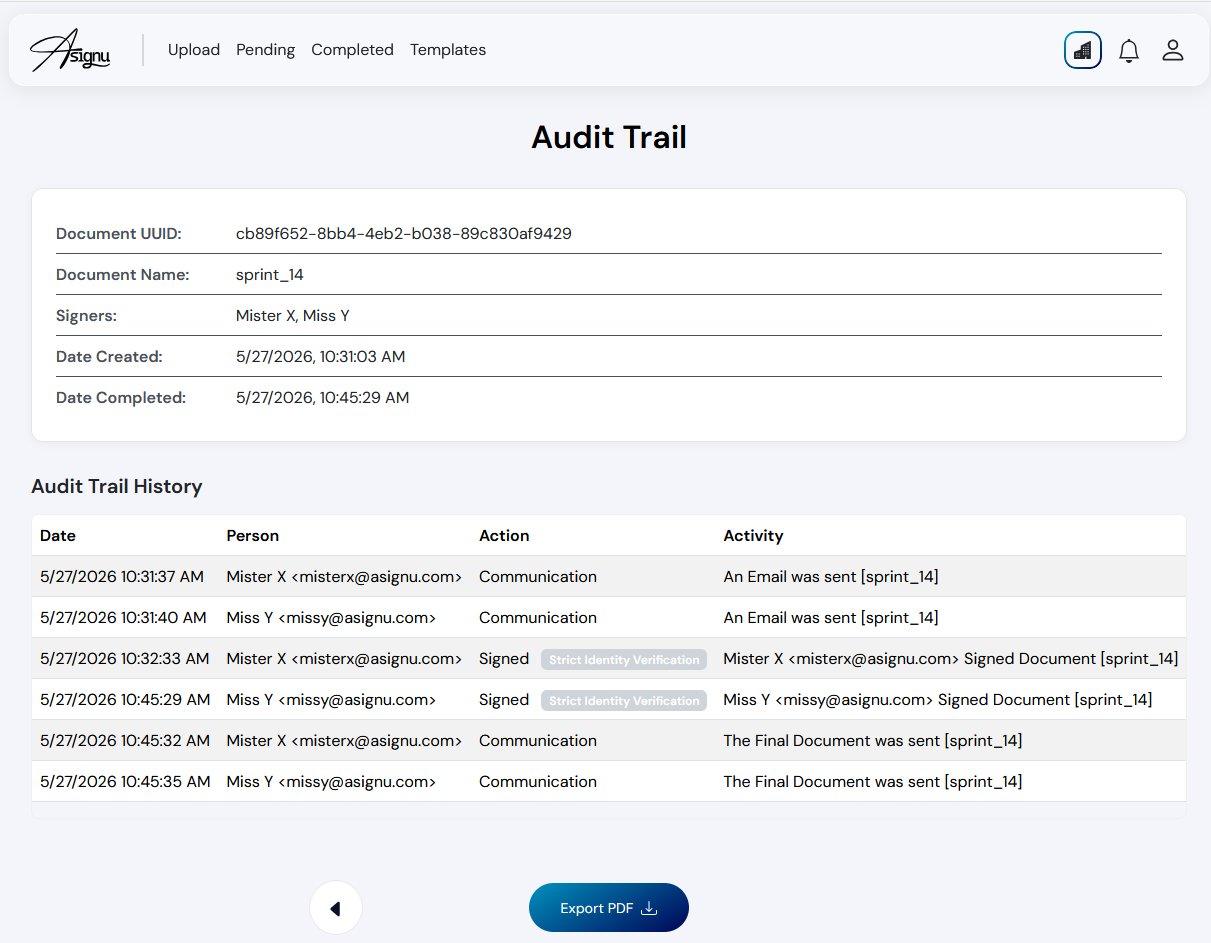Select the 10:45:29 AM date cell

click(x=125, y=699)
